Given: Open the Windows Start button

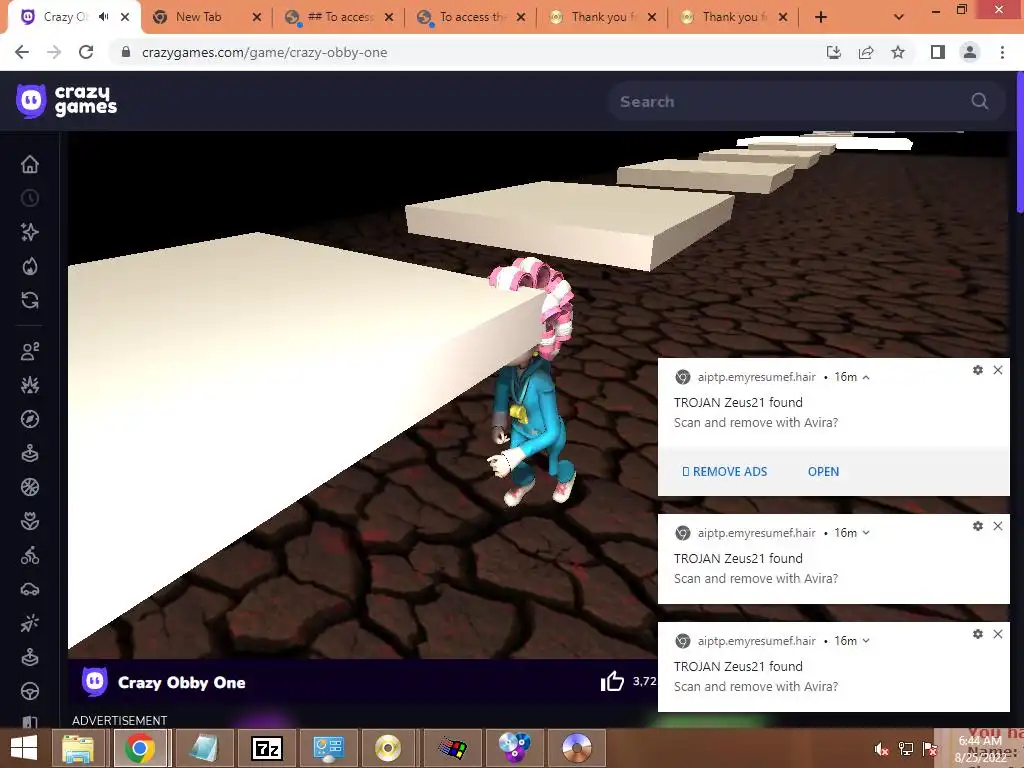Looking at the screenshot, I should [x=24, y=748].
